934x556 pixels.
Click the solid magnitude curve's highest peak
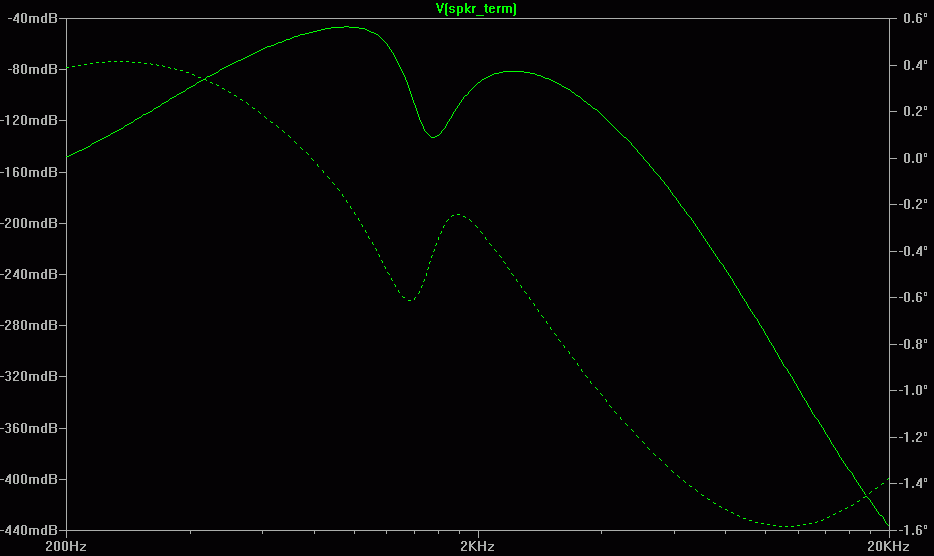point(347,27)
